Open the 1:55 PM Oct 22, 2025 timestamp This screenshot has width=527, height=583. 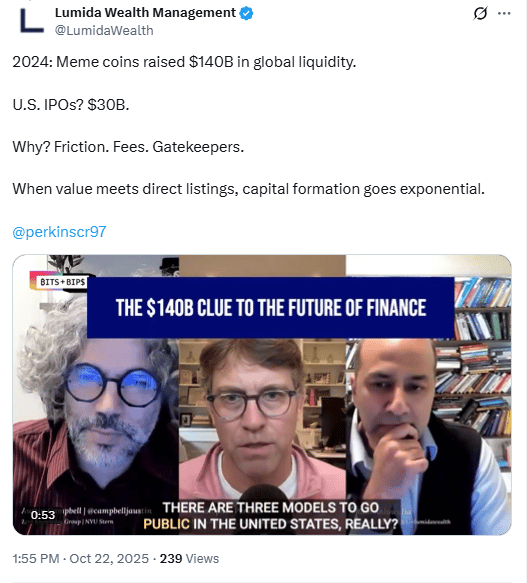pos(80,558)
